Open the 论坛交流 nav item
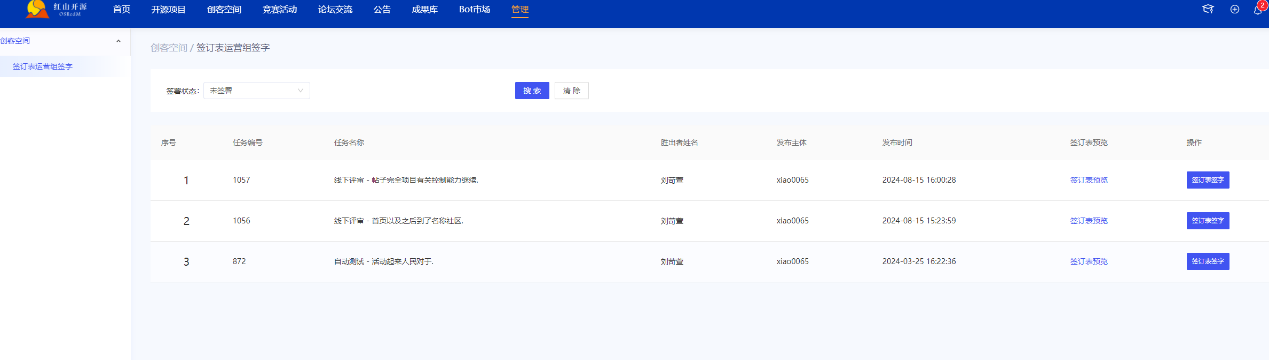Viewport: 1269px width, 360px height. point(334,9)
